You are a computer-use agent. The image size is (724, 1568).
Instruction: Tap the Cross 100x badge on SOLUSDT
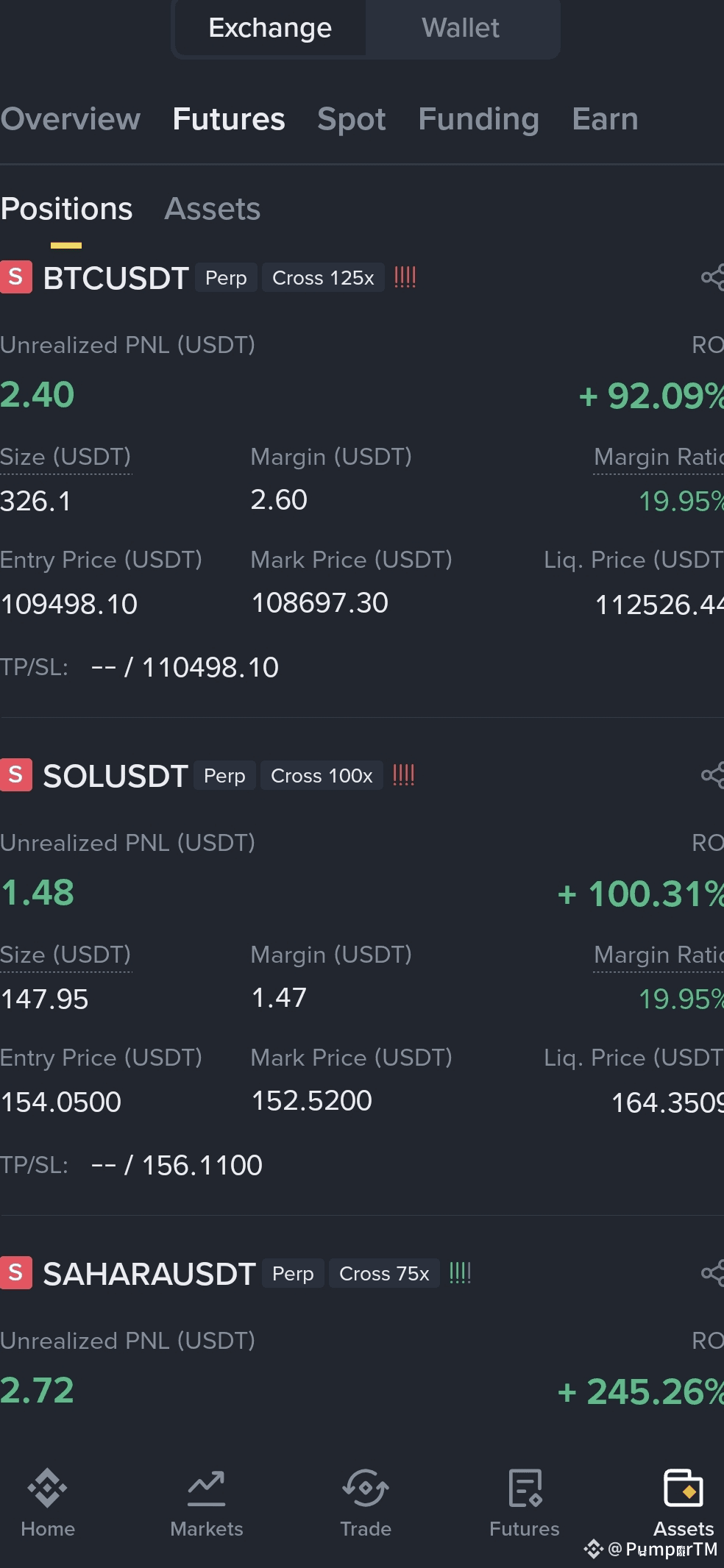click(x=322, y=776)
